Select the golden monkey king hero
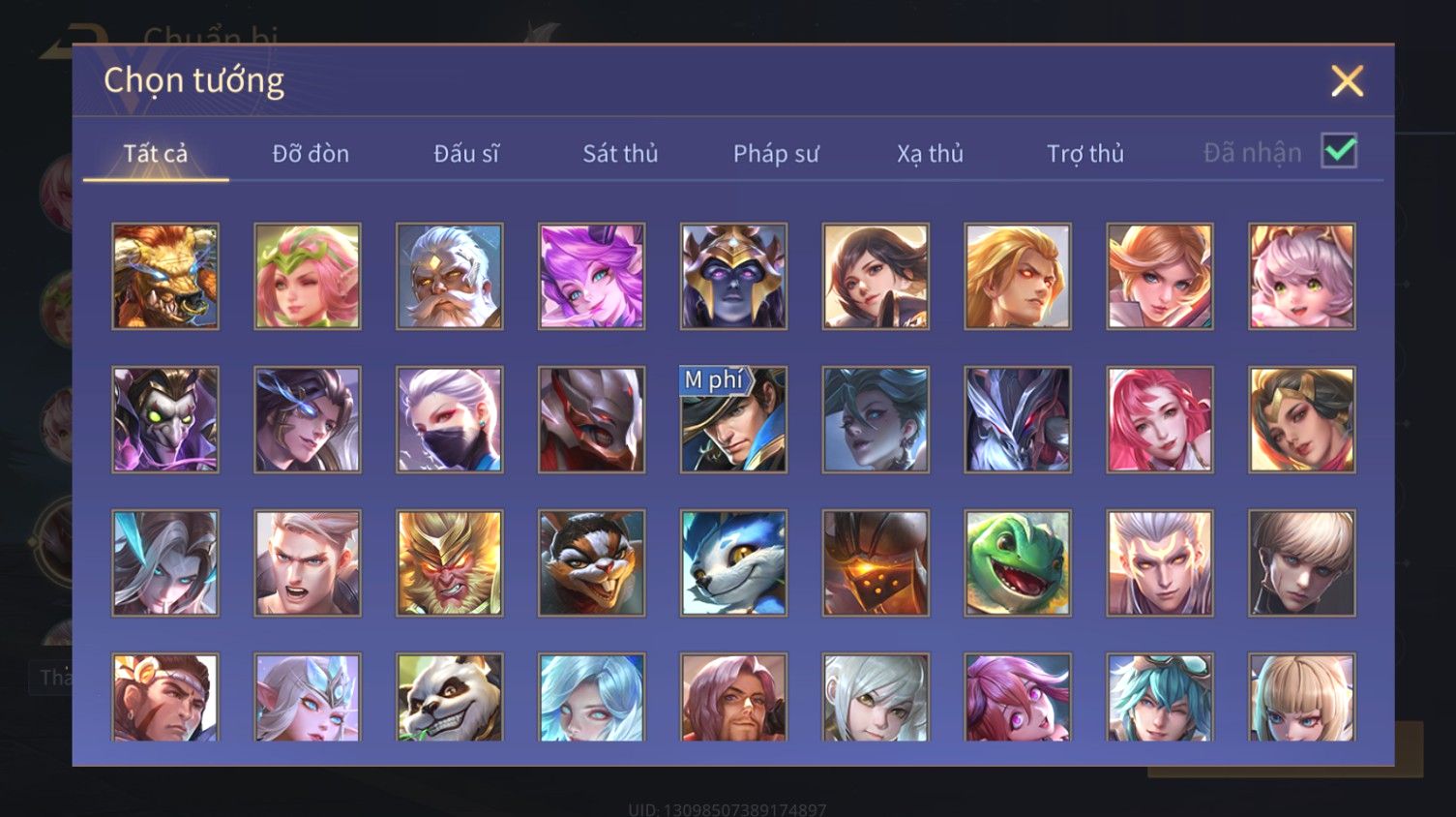1456x817 pixels. click(450, 563)
